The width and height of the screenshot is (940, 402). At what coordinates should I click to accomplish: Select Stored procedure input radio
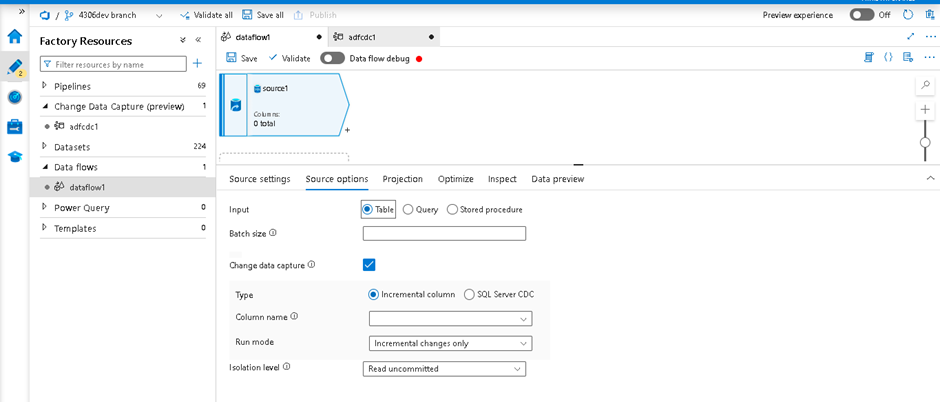(453, 210)
